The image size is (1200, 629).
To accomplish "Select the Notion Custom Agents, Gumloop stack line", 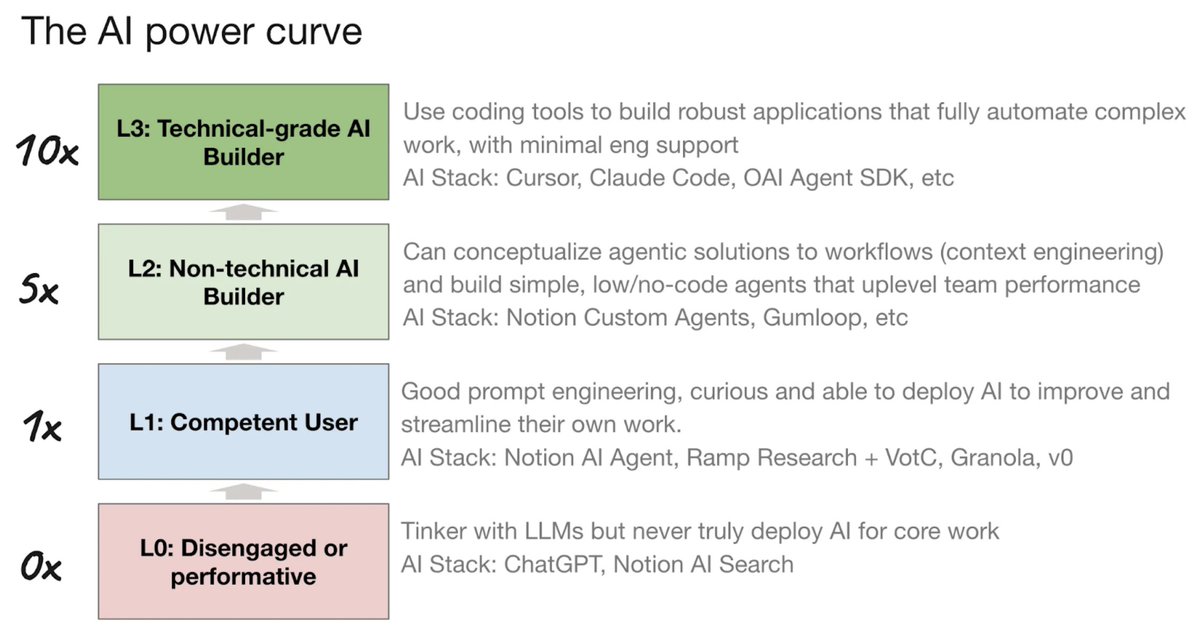I will click(x=655, y=319).
